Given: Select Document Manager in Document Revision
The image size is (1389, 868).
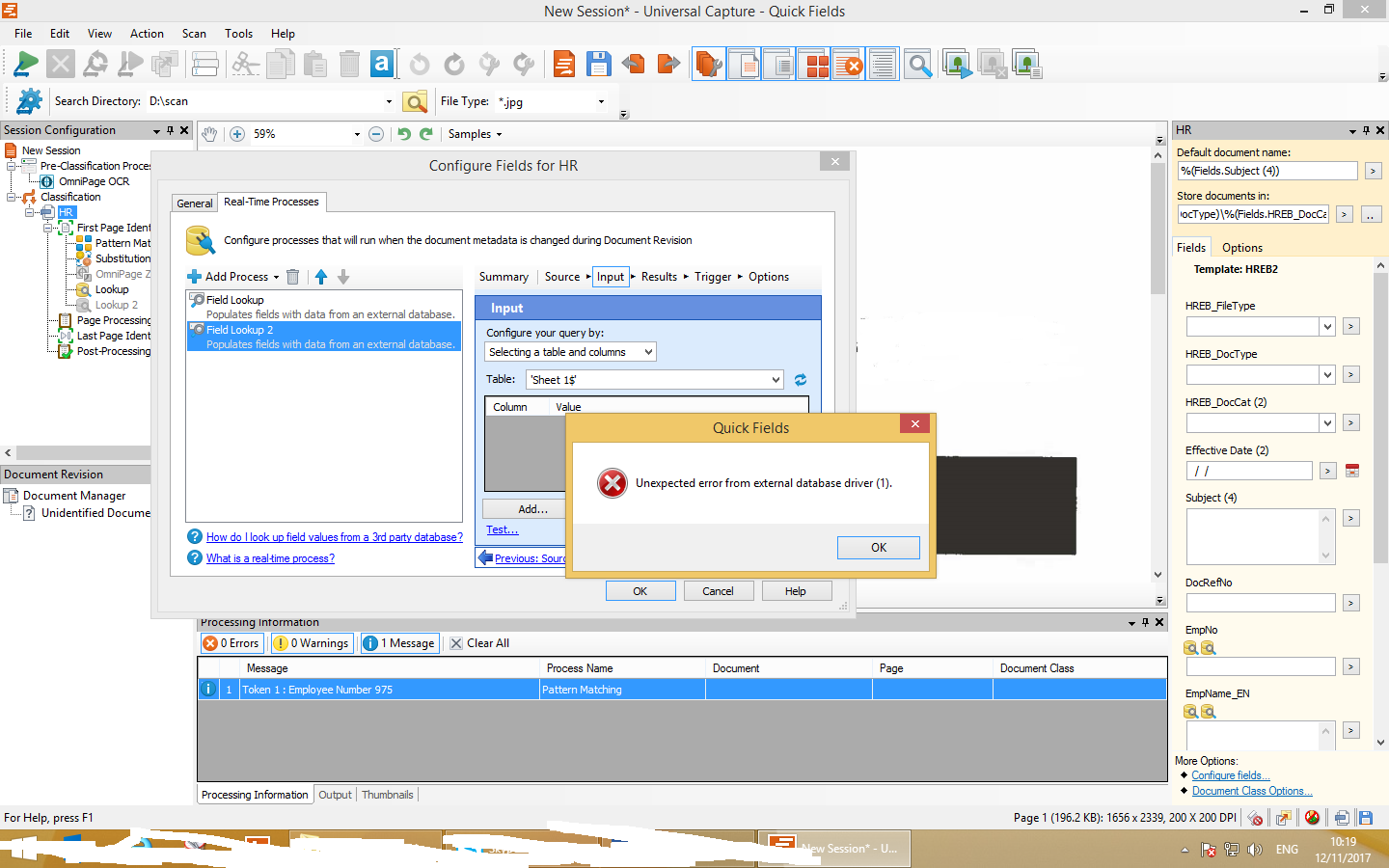Looking at the screenshot, I should tap(74, 496).
